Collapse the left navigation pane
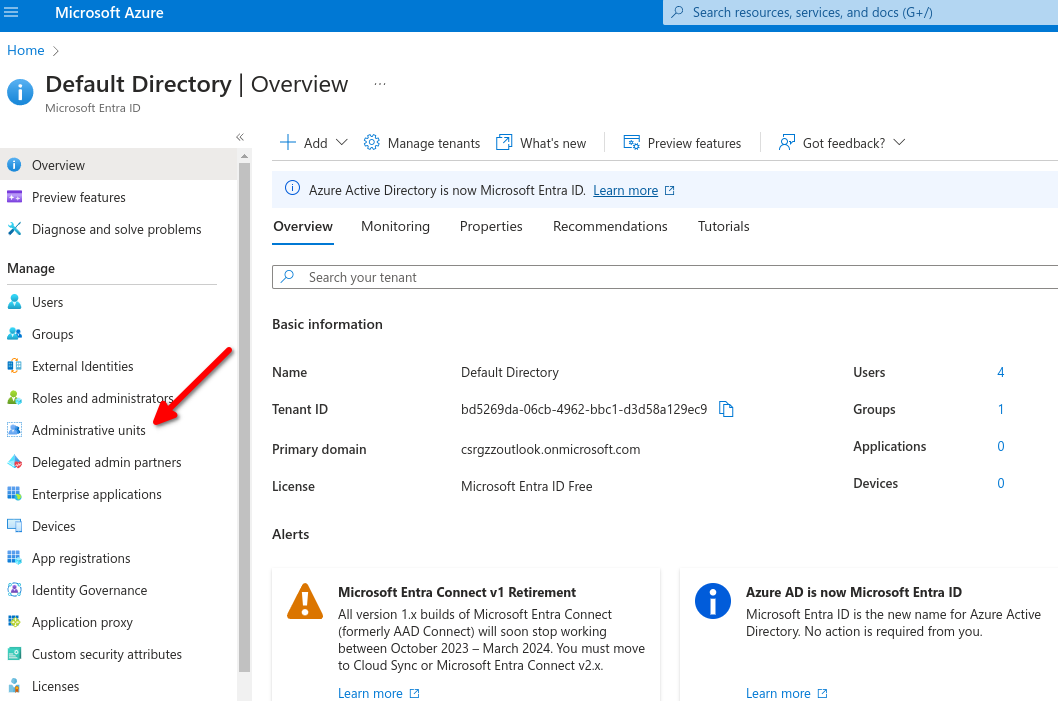Viewport: 1058px width, 701px height. 240,137
